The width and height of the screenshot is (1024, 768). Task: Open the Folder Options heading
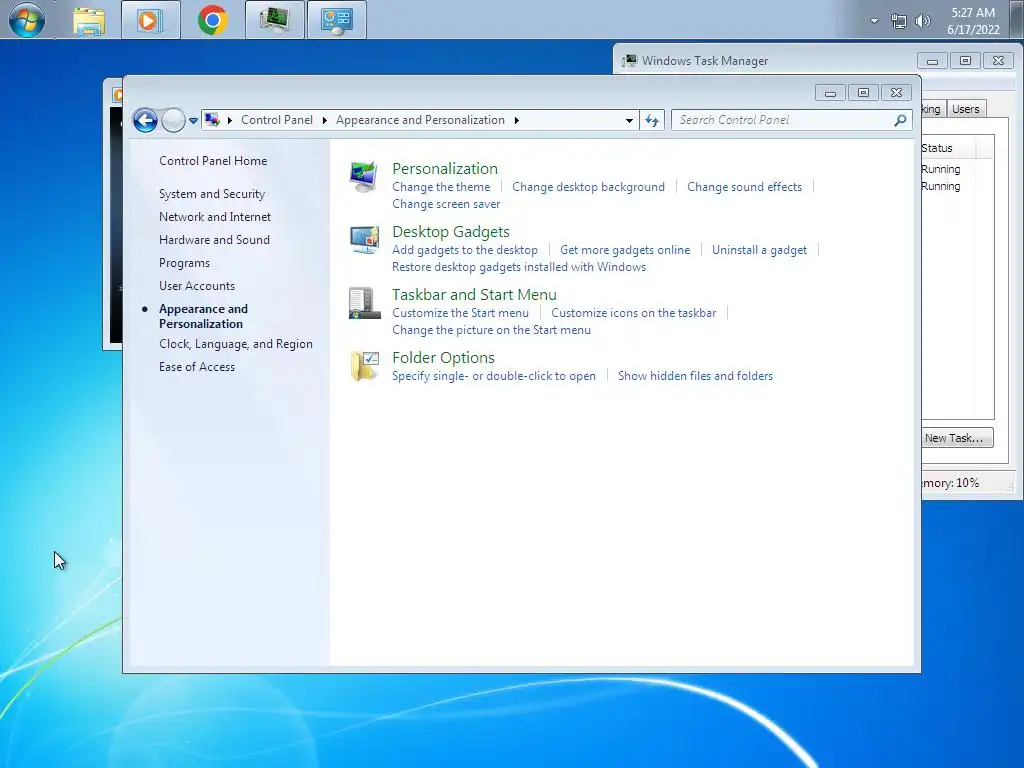click(443, 358)
